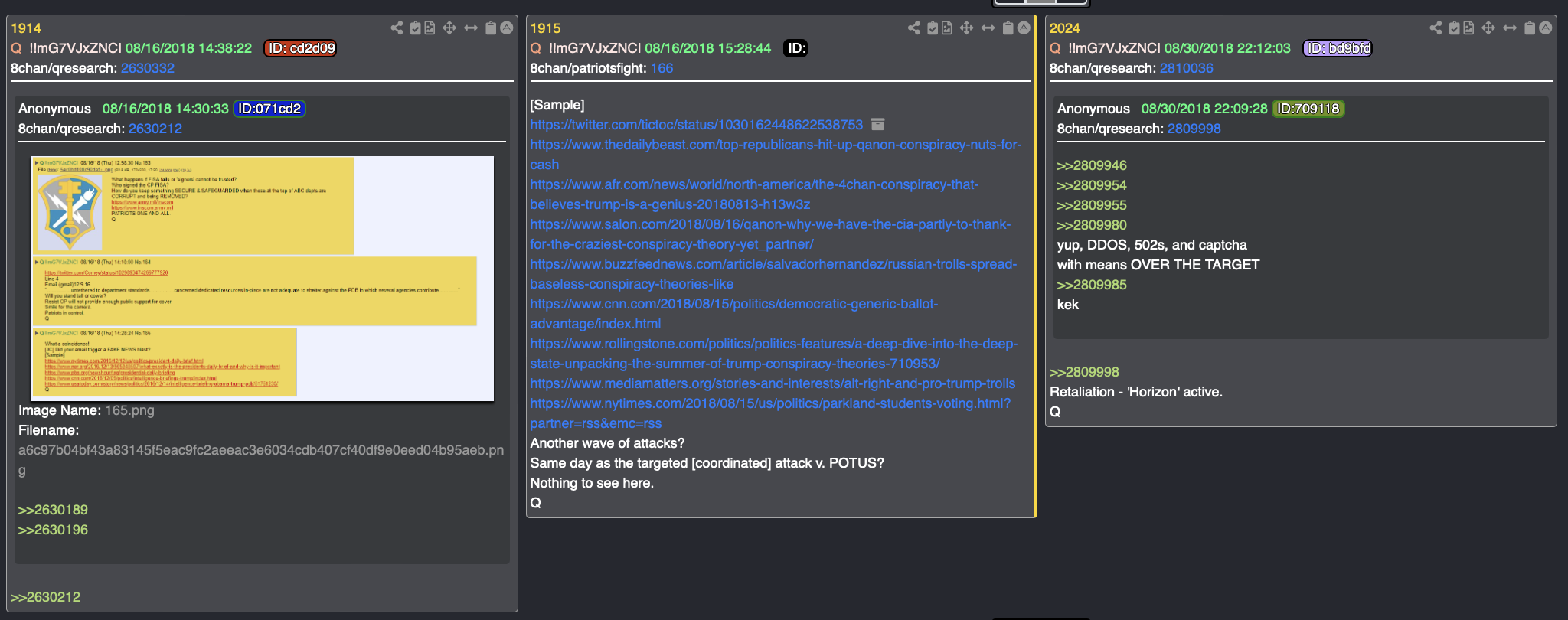Click the red ID: cd2d09 badge

point(301,48)
